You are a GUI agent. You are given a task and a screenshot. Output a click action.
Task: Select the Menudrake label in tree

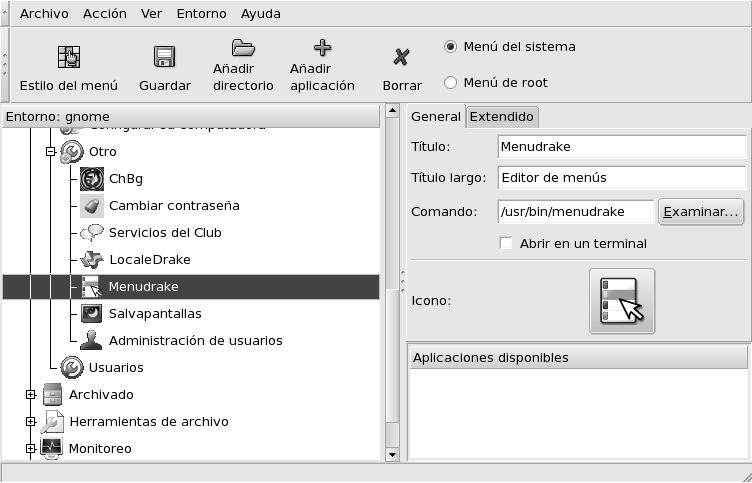click(x=143, y=287)
